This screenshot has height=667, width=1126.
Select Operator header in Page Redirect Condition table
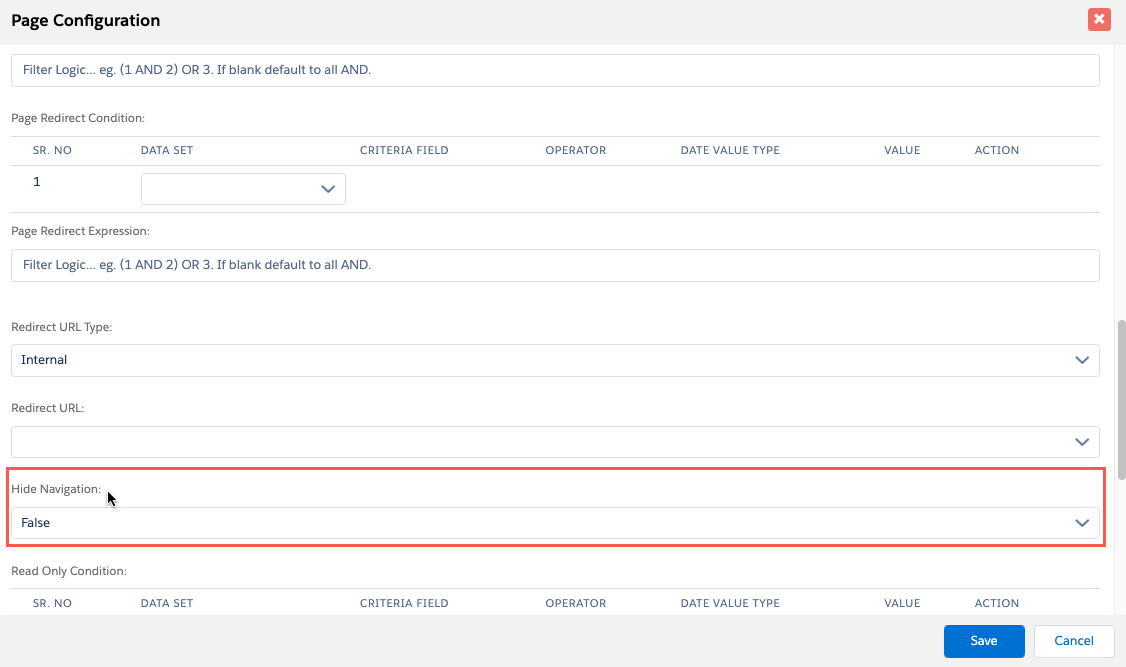[x=575, y=150]
